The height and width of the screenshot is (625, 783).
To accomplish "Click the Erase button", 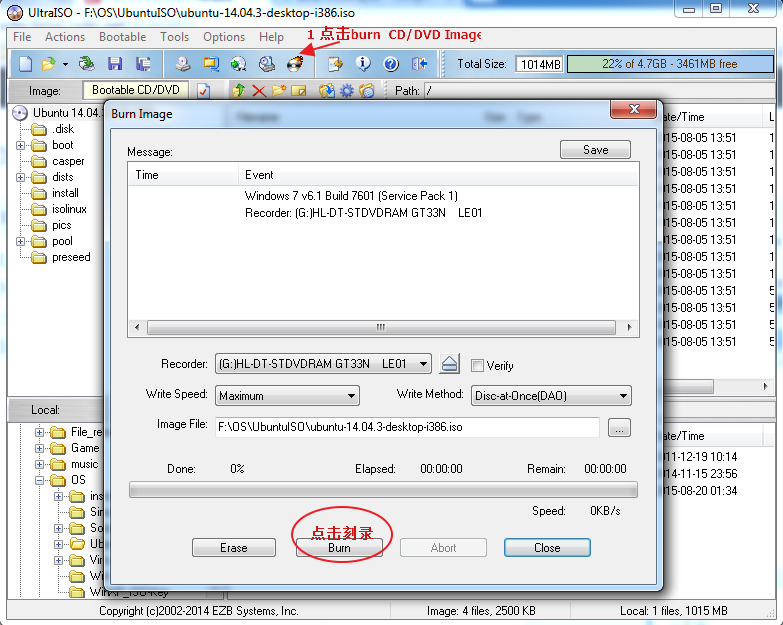I will pyautogui.click(x=234, y=548).
